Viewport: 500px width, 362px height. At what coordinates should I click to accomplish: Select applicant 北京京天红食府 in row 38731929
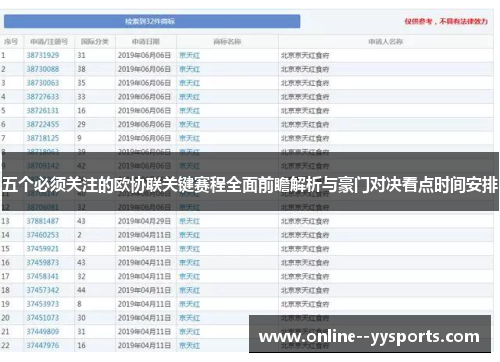305,55
